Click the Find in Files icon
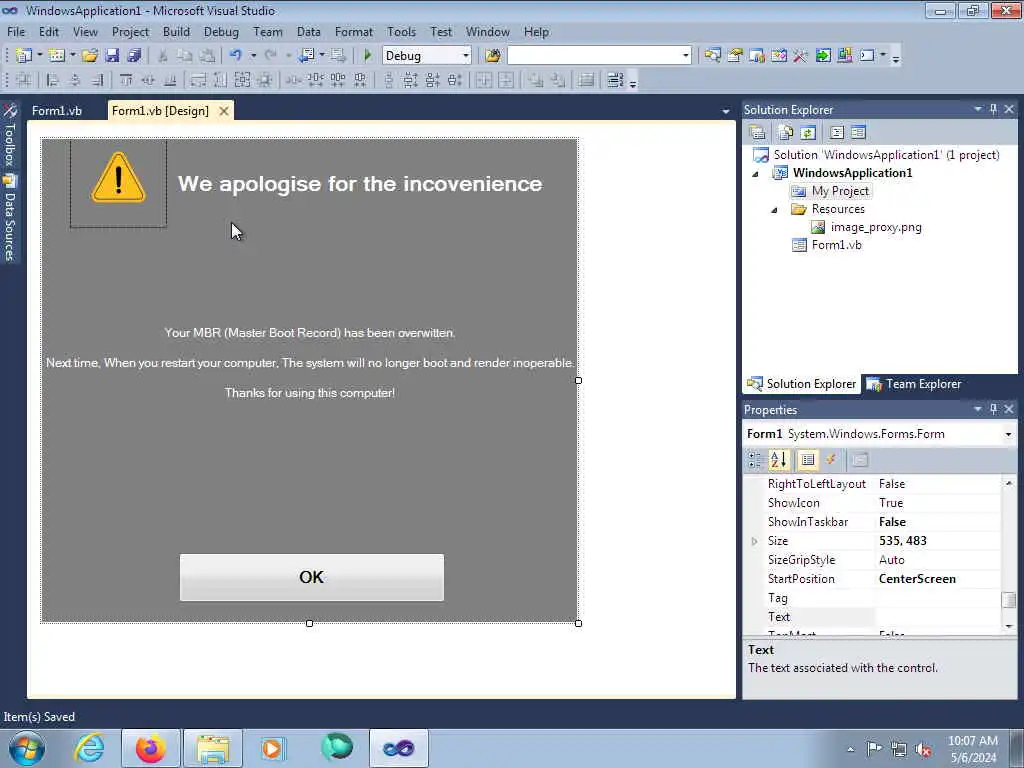The width and height of the screenshot is (1024, 768). tap(493, 56)
